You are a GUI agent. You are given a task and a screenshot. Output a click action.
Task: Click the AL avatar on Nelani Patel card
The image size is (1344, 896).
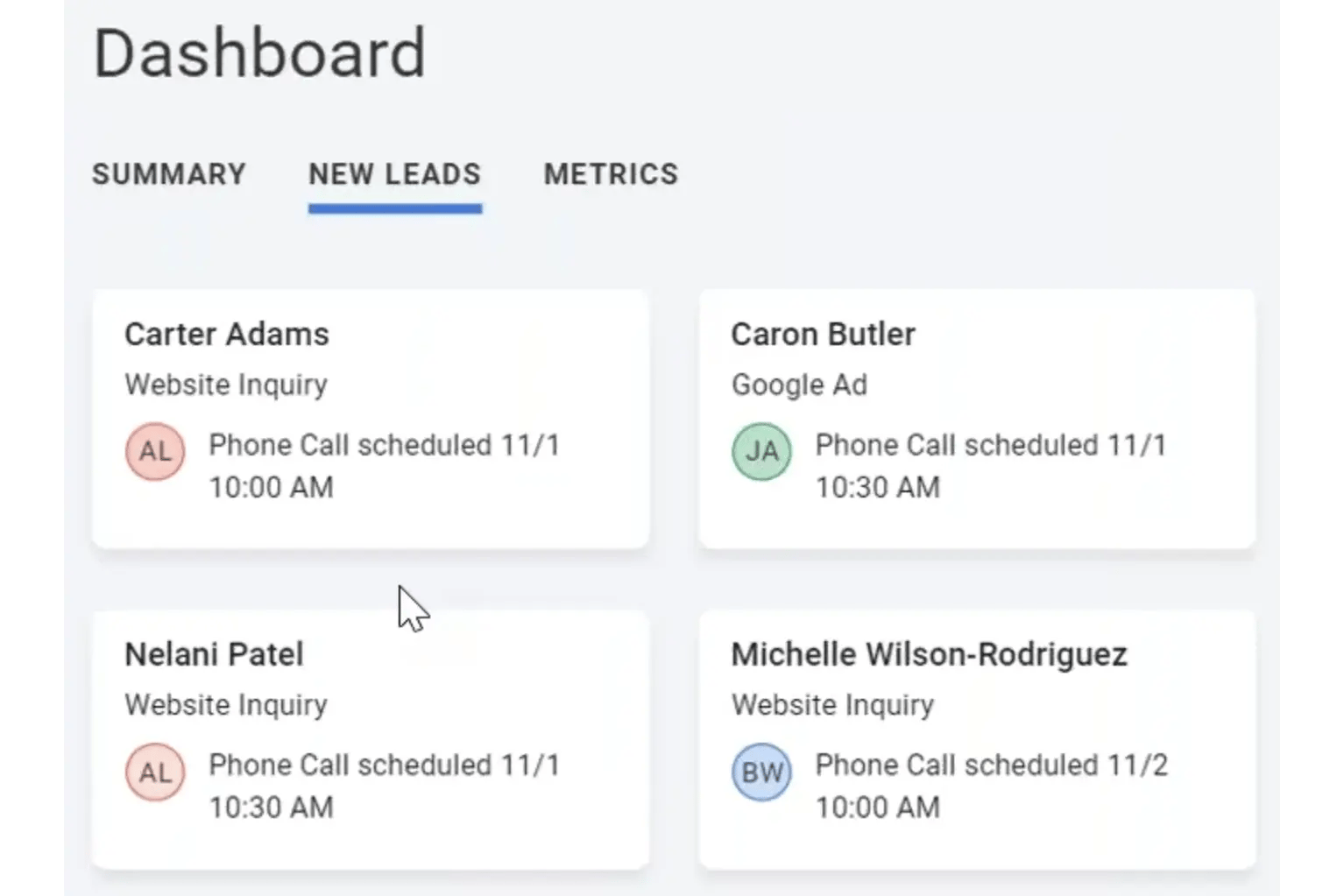[155, 772]
